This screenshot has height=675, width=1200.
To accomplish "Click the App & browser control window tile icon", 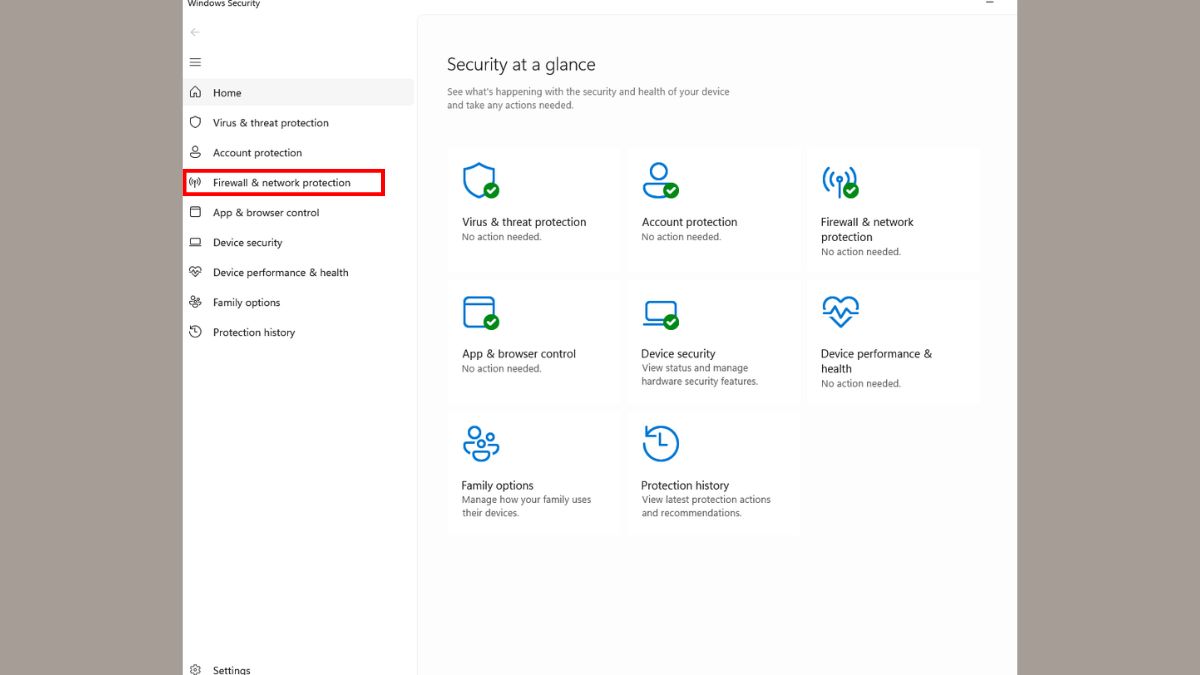I will [x=481, y=312].
